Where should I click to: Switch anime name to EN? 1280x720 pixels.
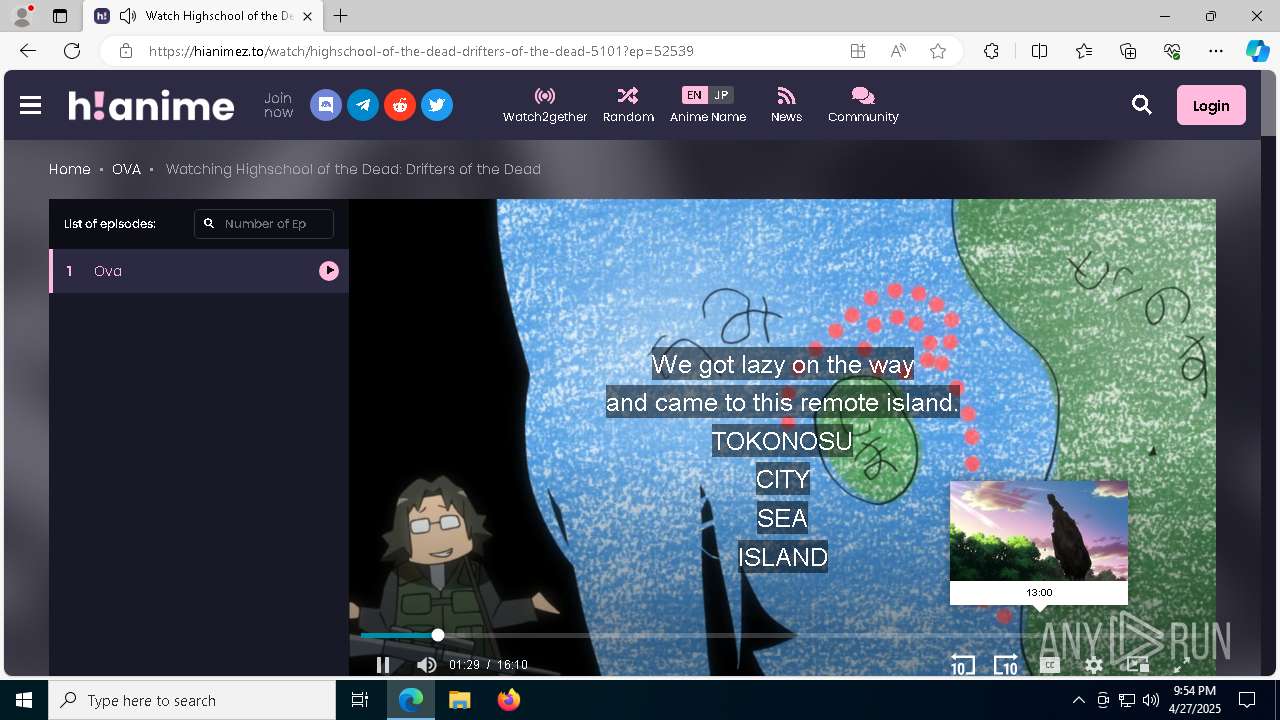click(x=694, y=95)
